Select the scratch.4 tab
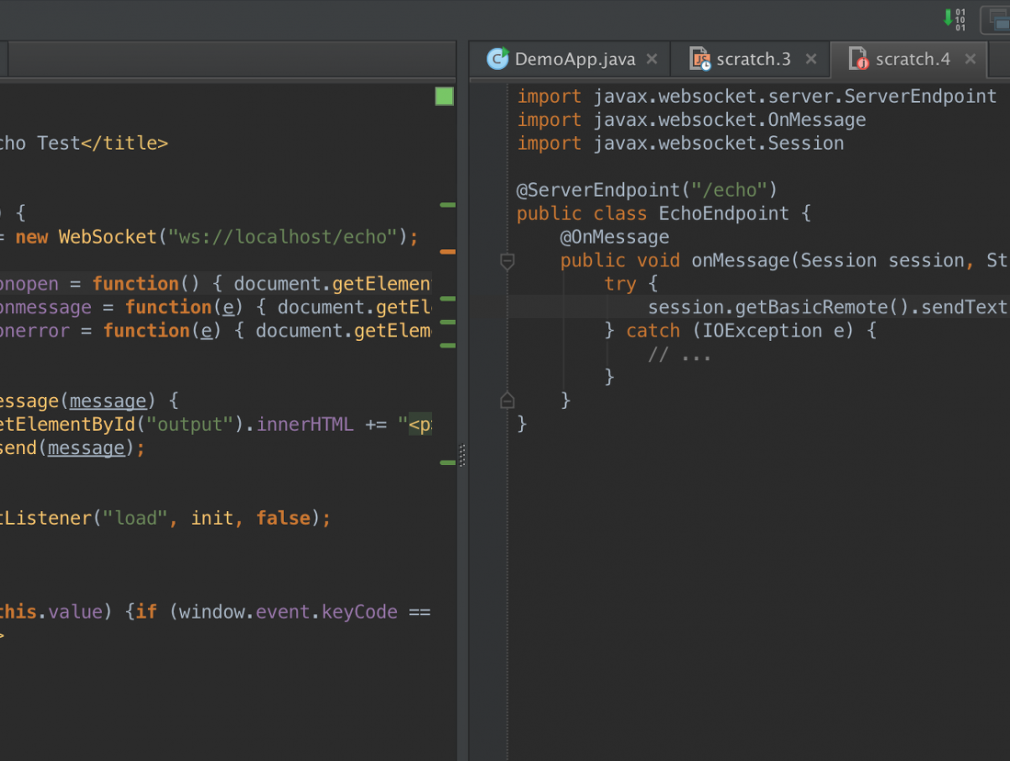This screenshot has height=761, width=1010. 909,59
